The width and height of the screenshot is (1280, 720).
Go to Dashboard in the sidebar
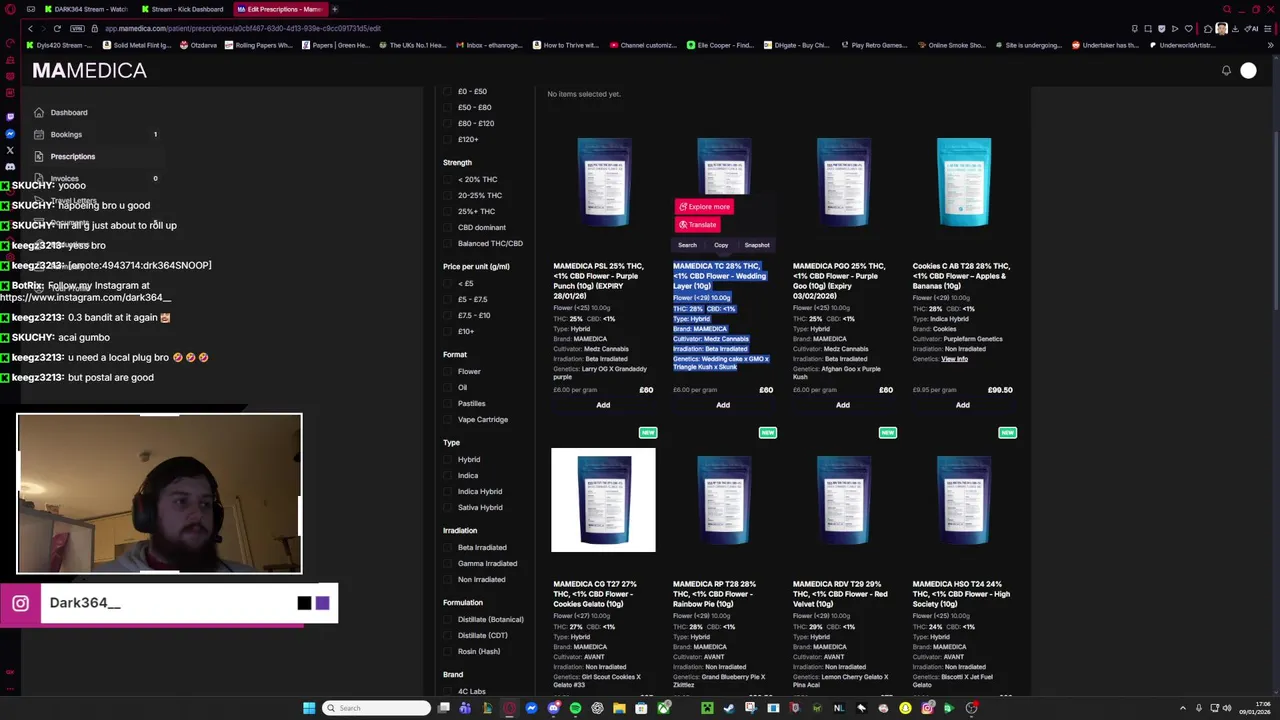[x=69, y=112]
